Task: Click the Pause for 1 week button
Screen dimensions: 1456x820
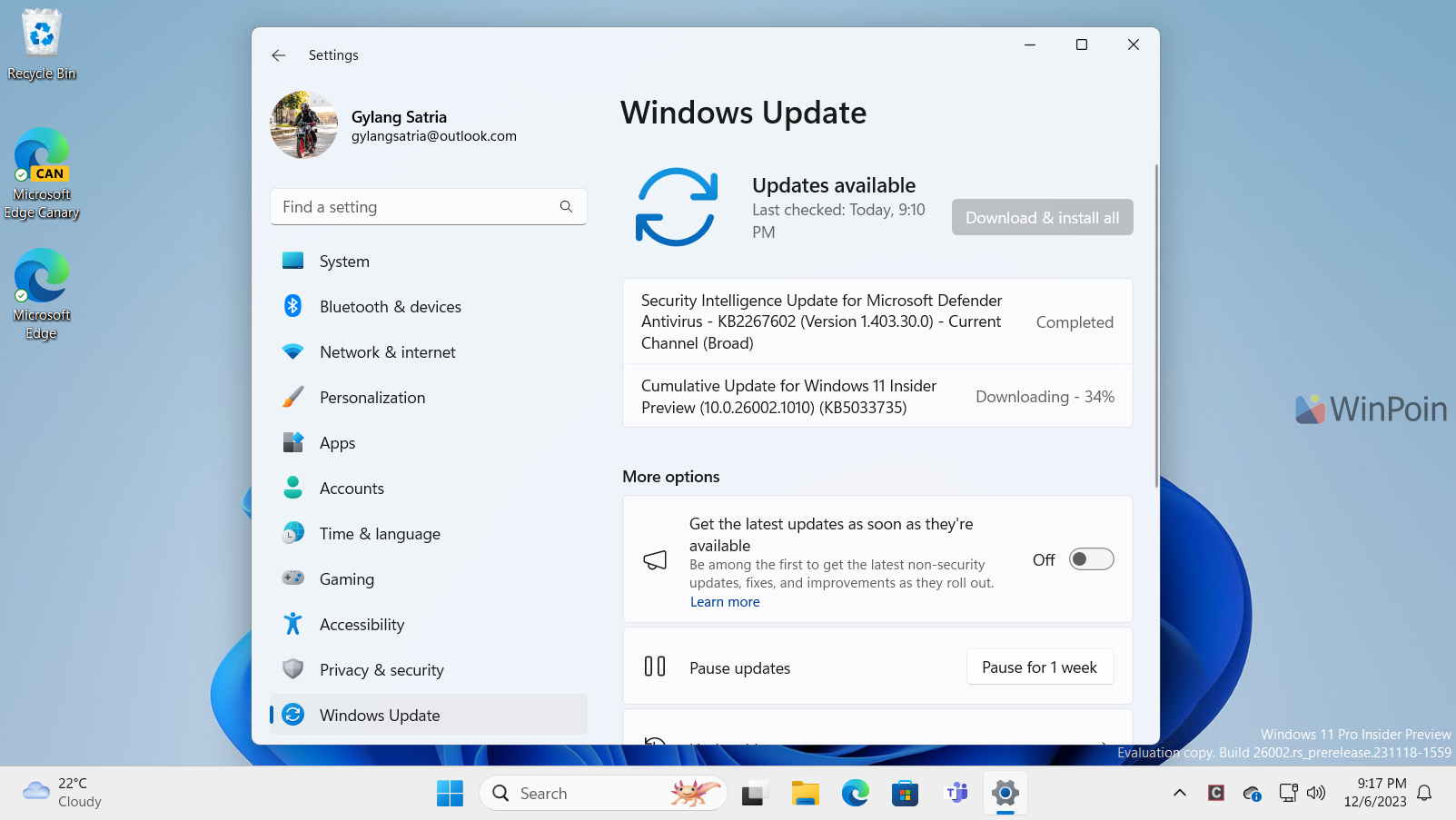Action: (x=1039, y=667)
